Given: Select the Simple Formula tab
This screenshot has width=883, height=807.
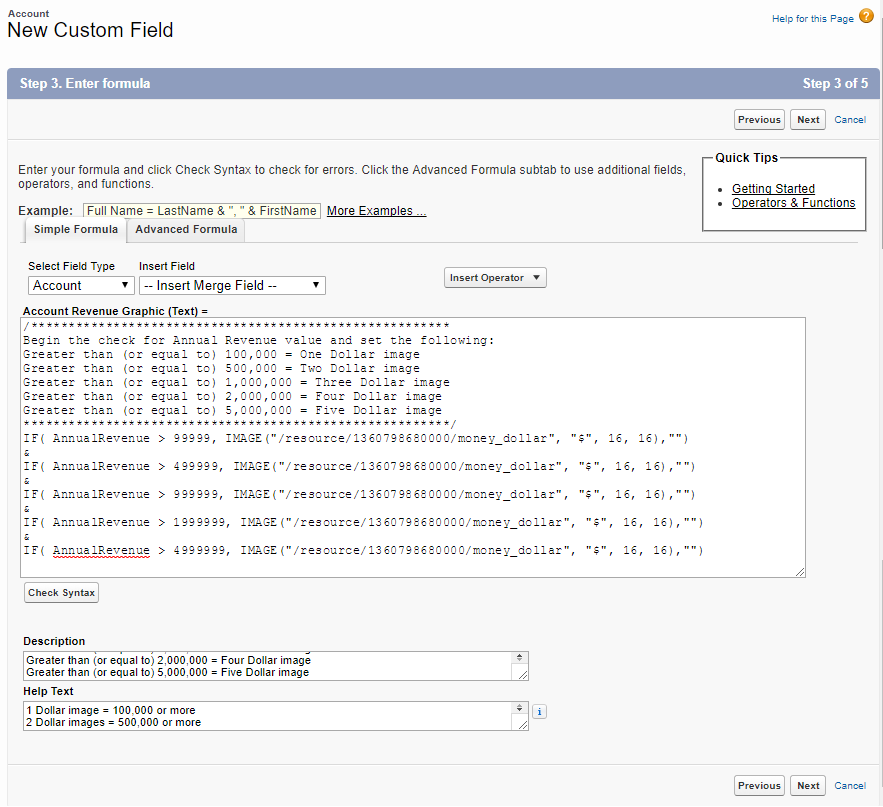Looking at the screenshot, I should (75, 230).
